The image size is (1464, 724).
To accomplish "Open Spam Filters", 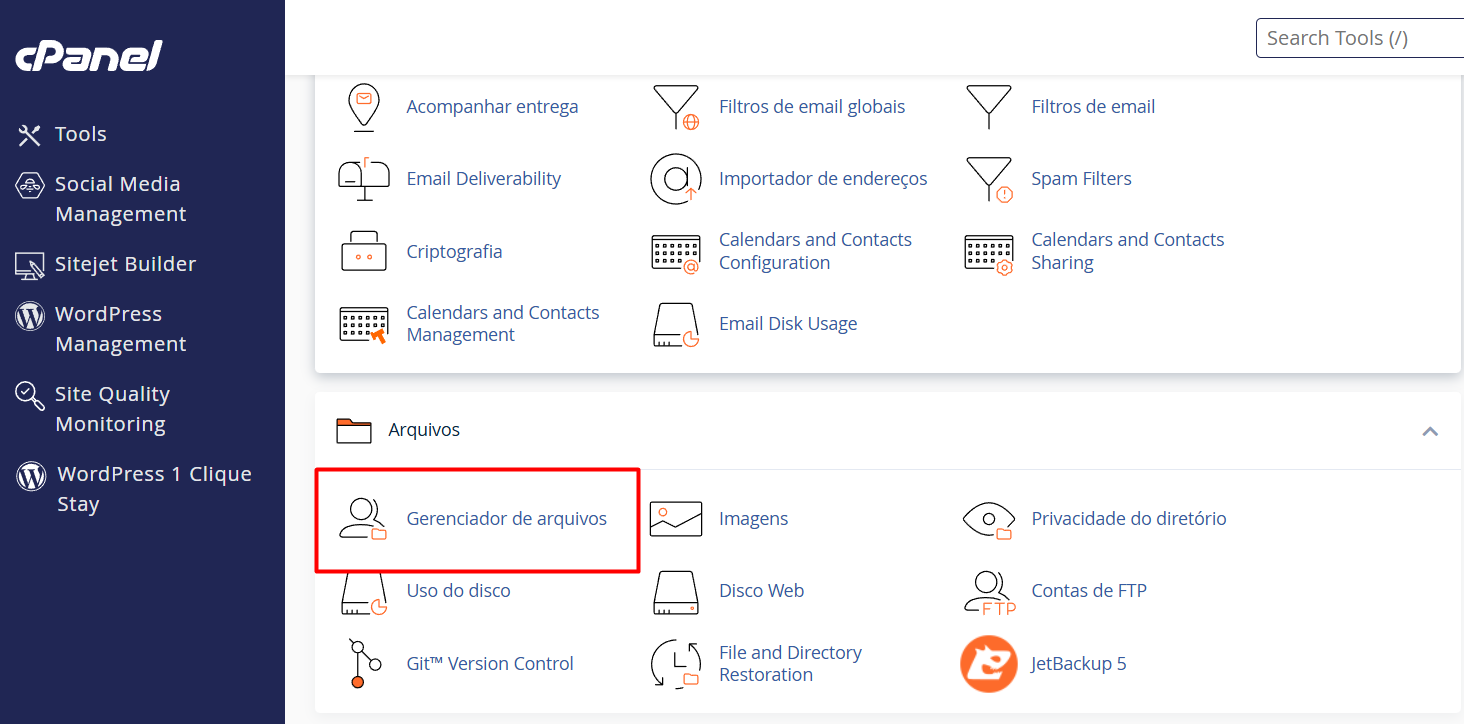I will (1081, 178).
